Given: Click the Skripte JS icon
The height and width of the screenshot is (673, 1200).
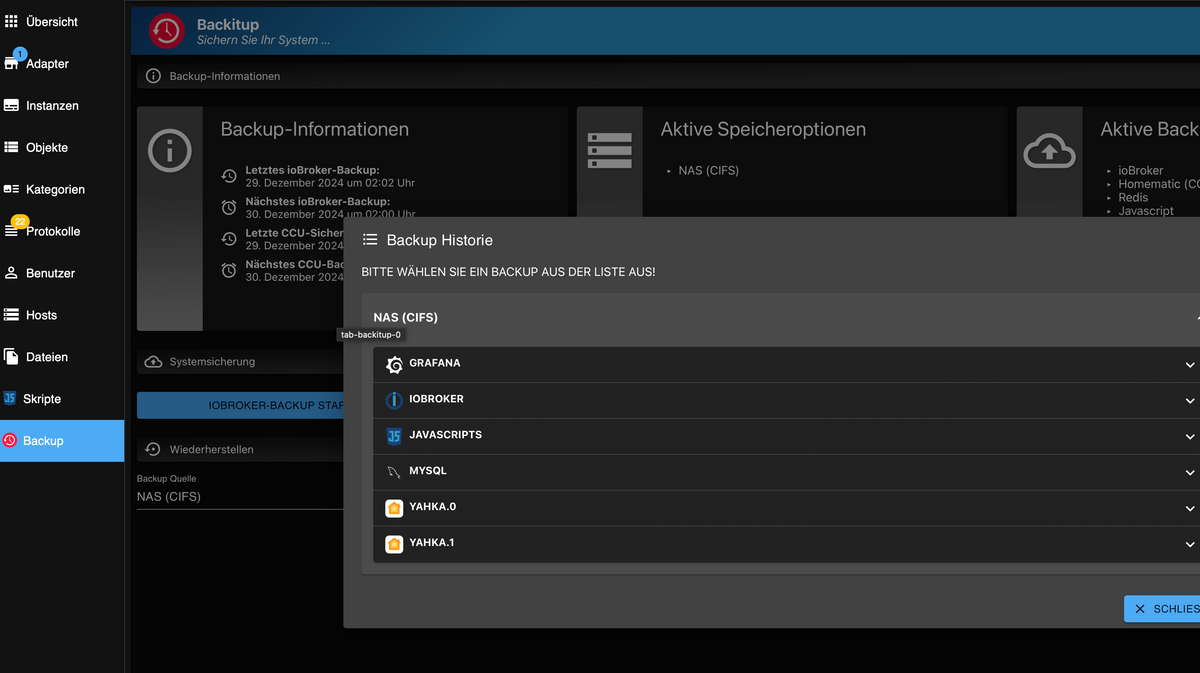Looking at the screenshot, I should (10, 398).
